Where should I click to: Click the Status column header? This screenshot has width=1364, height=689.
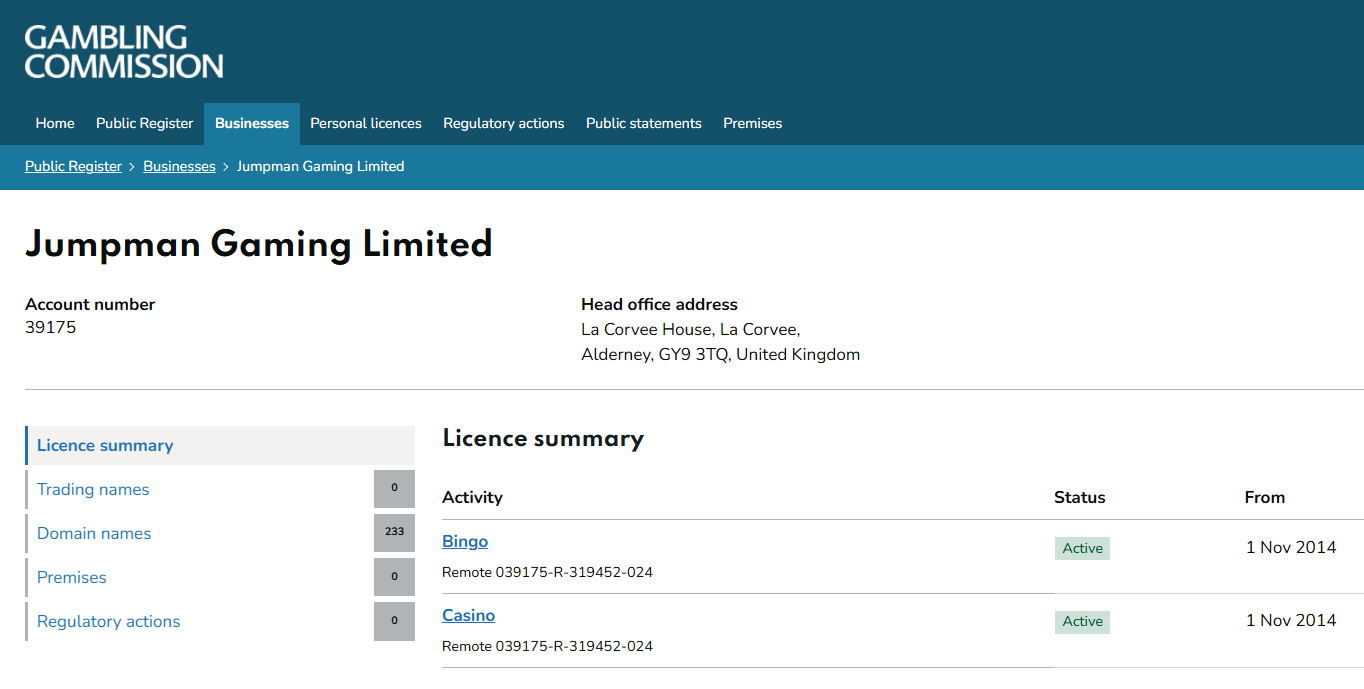click(x=1080, y=498)
